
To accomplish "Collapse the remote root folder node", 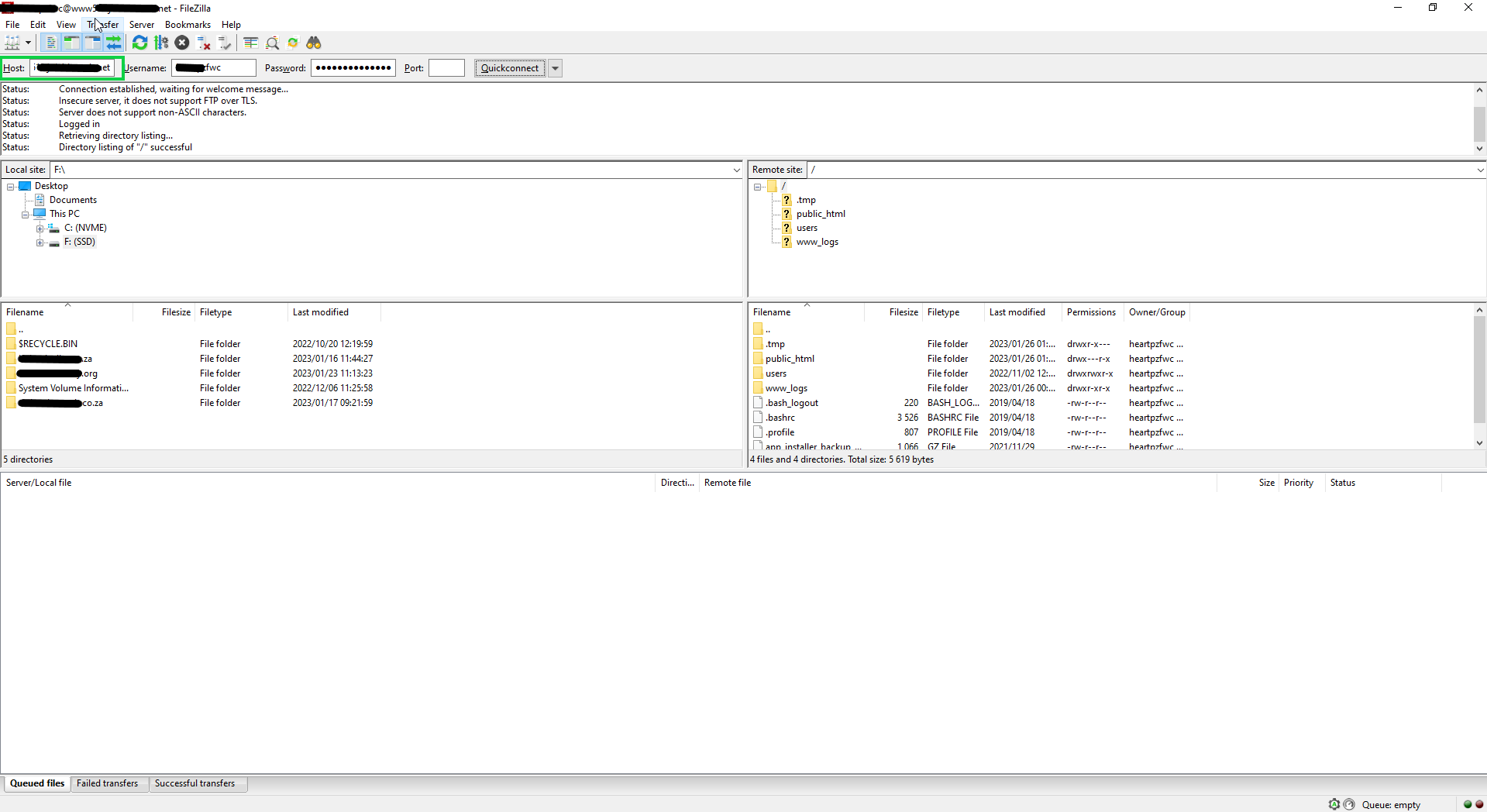I will click(x=758, y=187).
